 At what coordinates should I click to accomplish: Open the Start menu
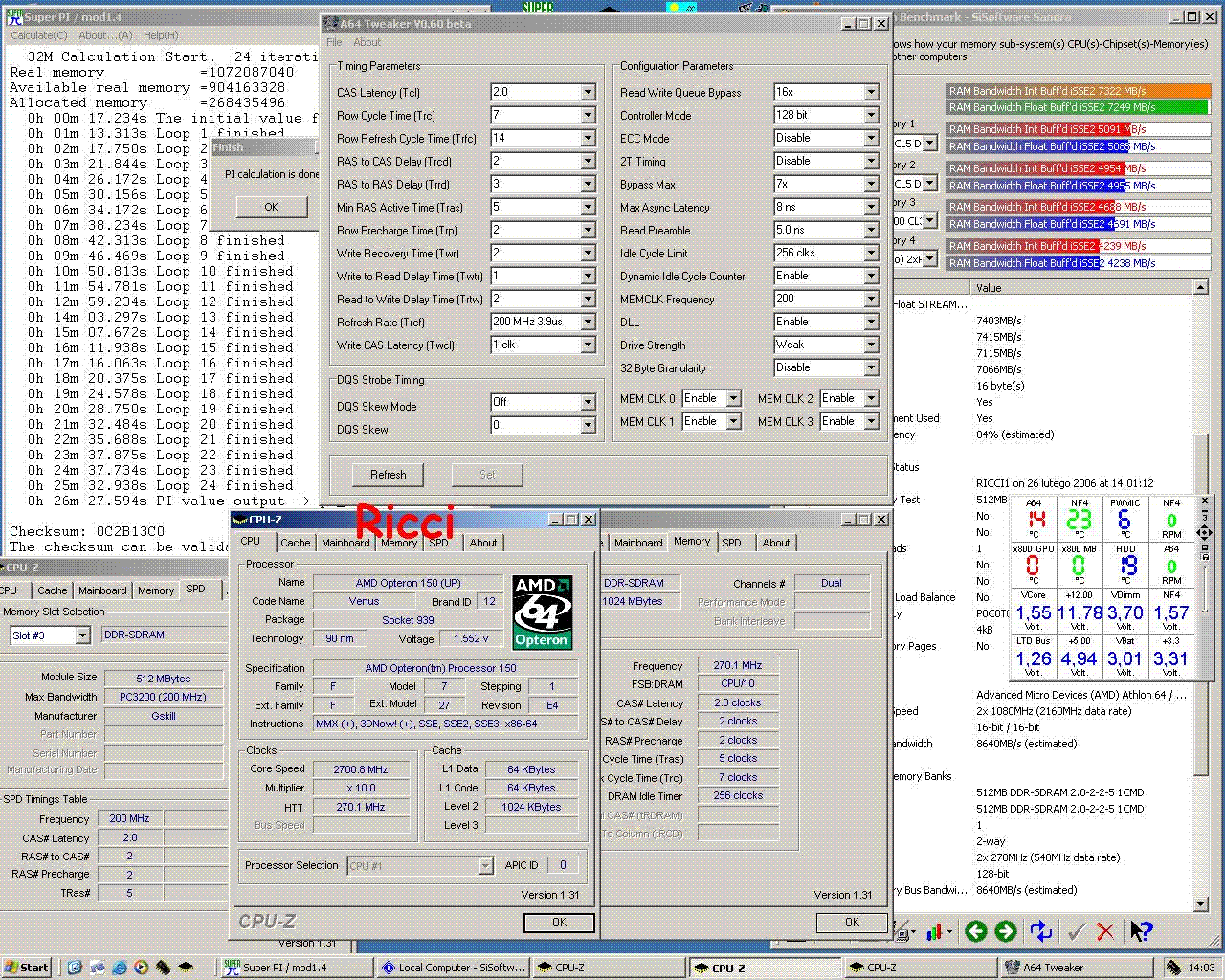pyautogui.click(x=27, y=968)
